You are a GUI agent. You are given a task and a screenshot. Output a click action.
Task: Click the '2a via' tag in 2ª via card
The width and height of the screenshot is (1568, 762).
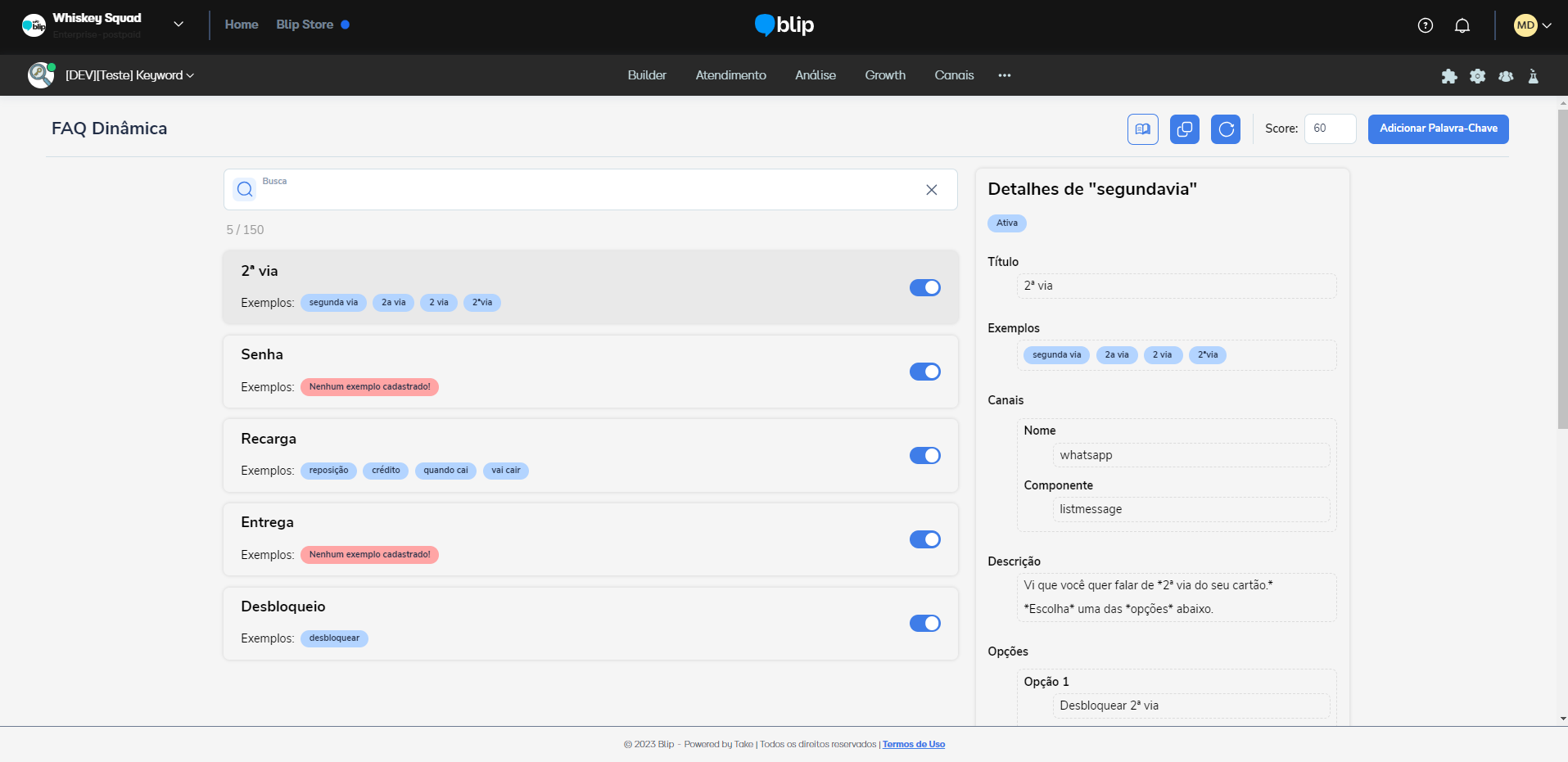[393, 303]
